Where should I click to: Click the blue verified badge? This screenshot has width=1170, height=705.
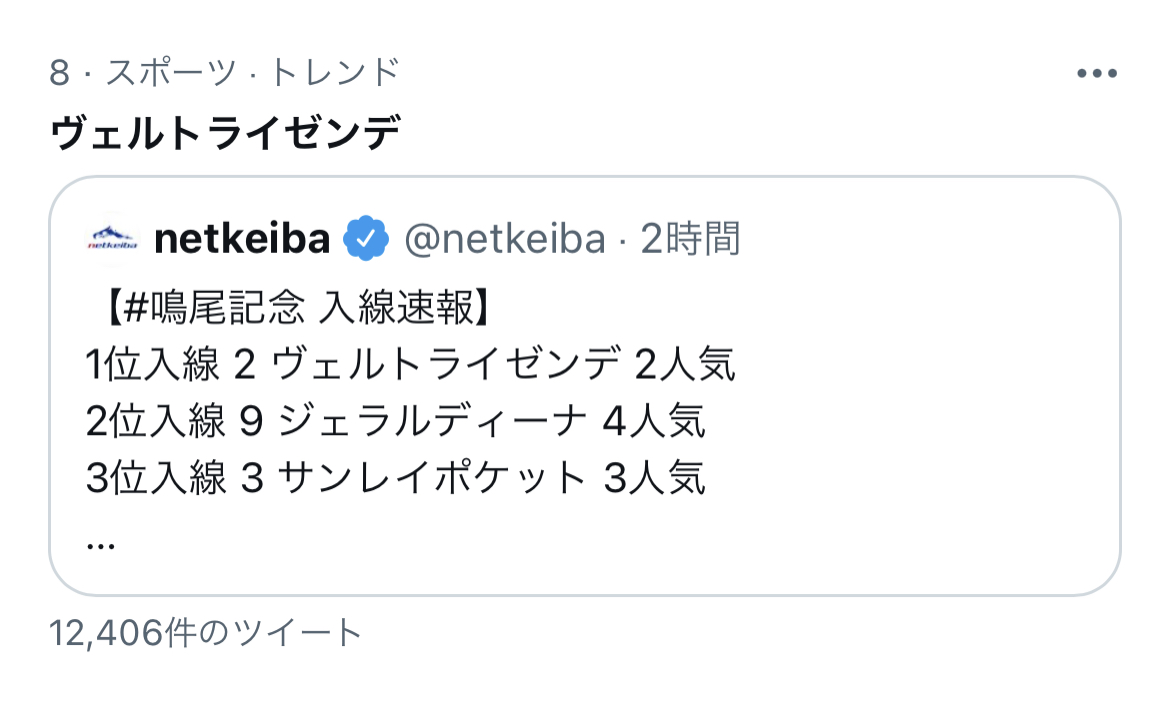pyautogui.click(x=366, y=240)
